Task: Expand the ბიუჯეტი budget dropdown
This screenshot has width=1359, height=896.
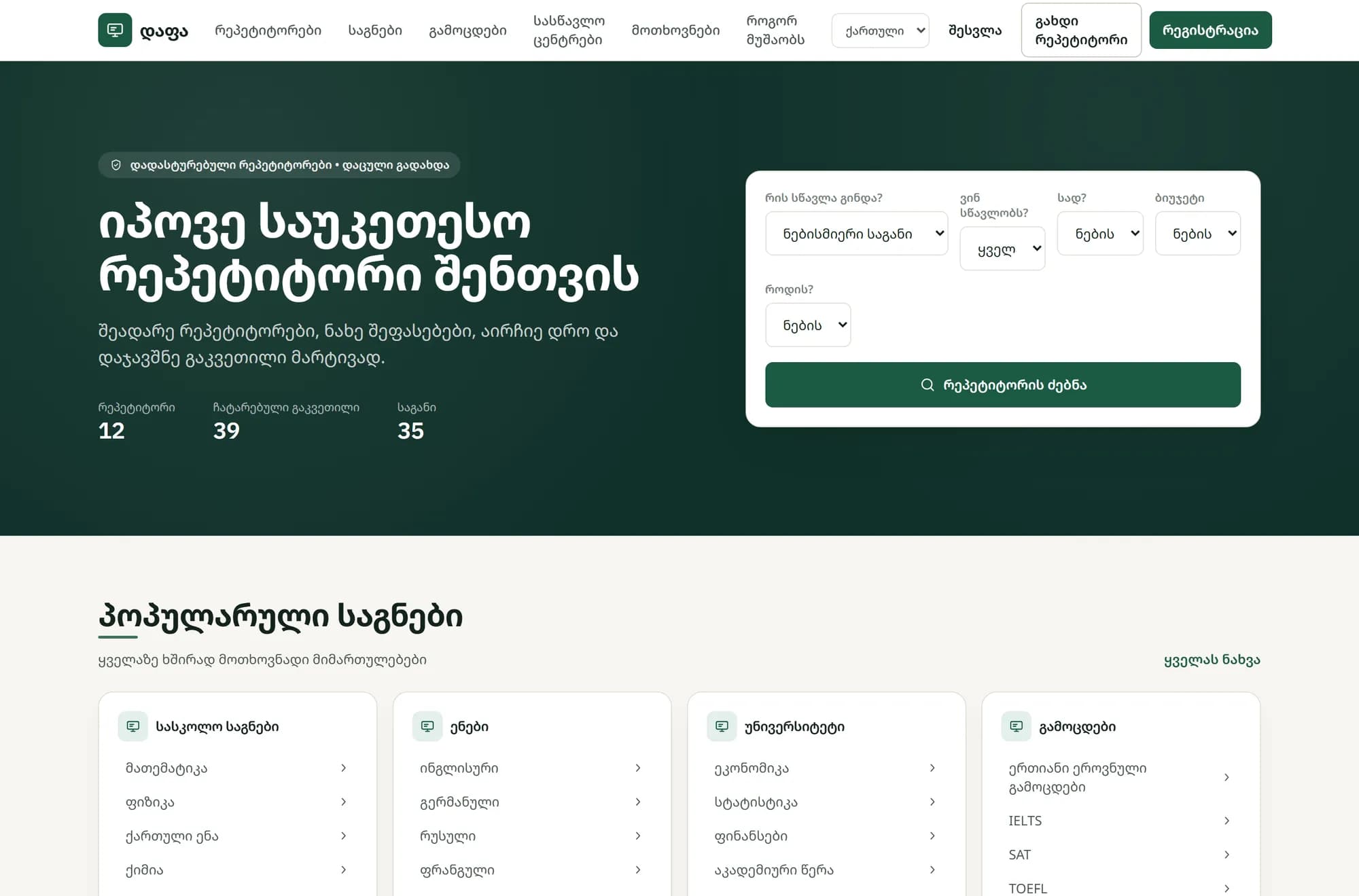Action: [1197, 234]
